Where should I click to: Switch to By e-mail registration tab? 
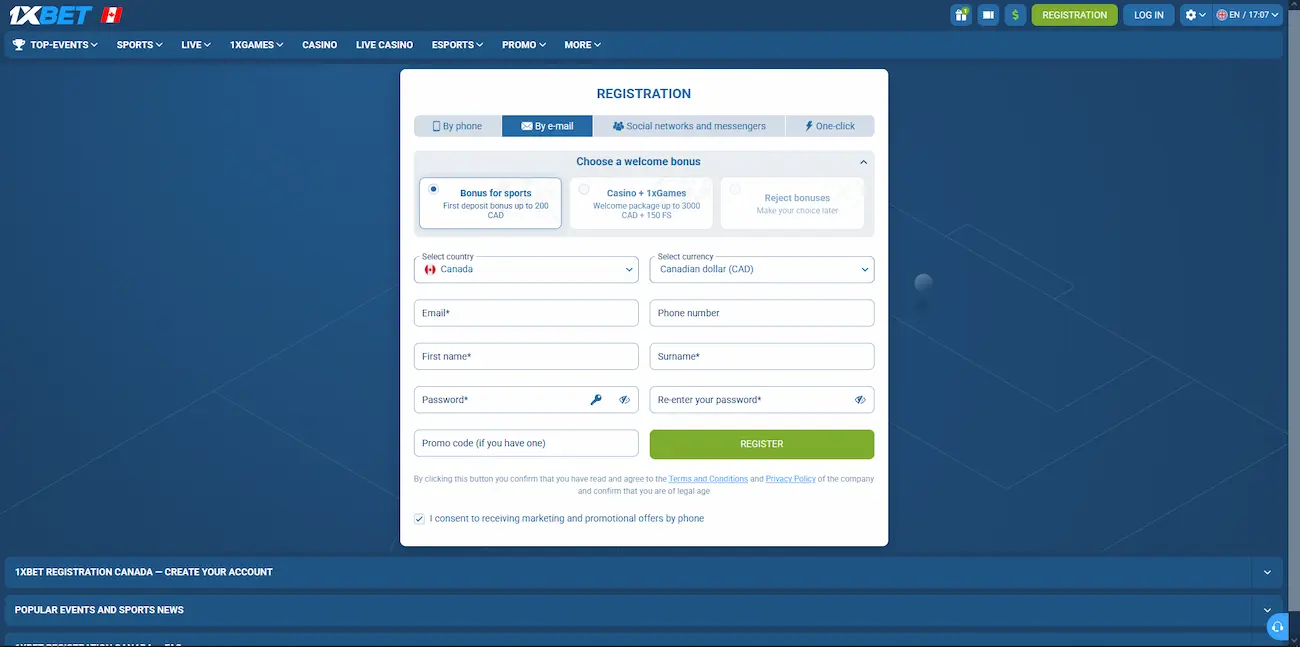[547, 126]
